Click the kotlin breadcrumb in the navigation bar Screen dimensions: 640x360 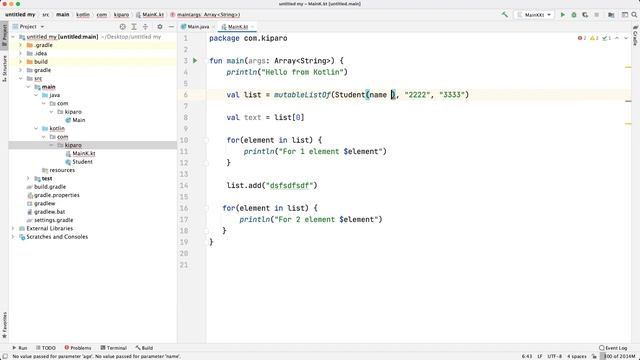(x=83, y=15)
